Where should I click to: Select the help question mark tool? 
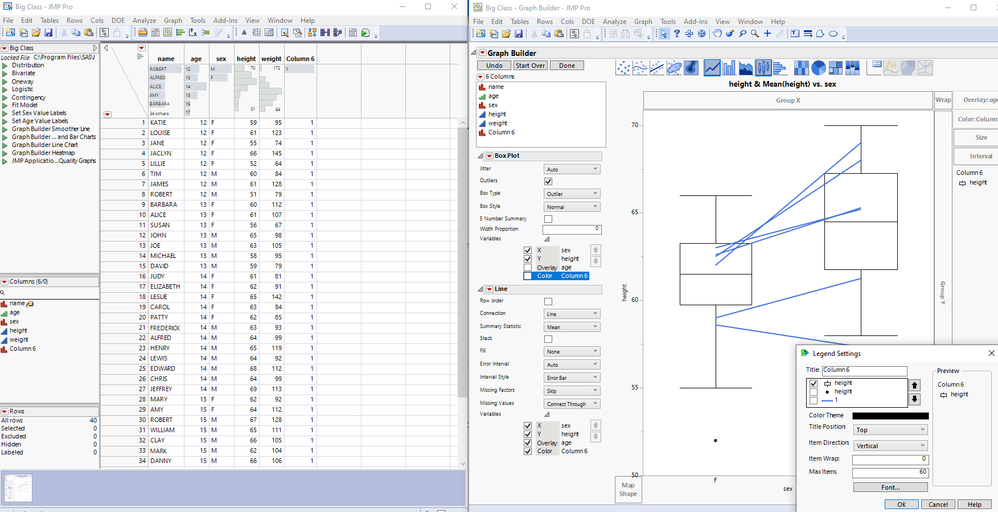[x=677, y=33]
